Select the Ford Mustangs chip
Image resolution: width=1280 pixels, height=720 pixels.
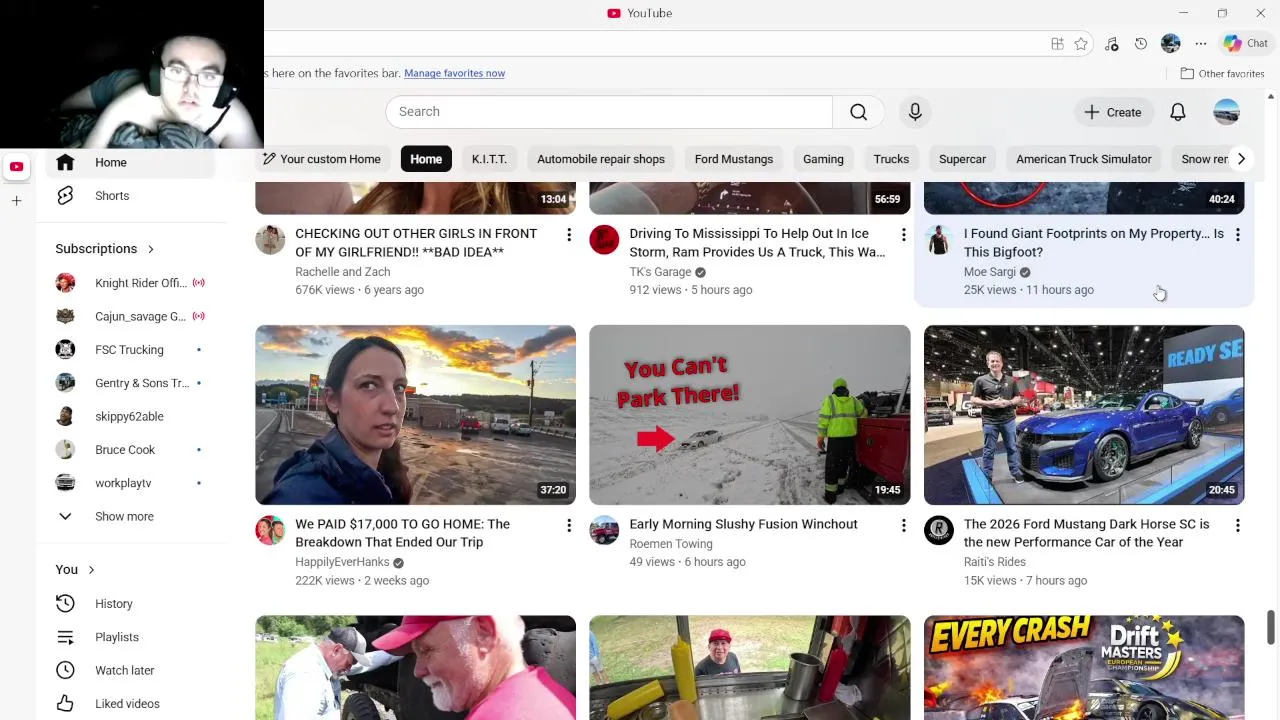click(x=734, y=159)
